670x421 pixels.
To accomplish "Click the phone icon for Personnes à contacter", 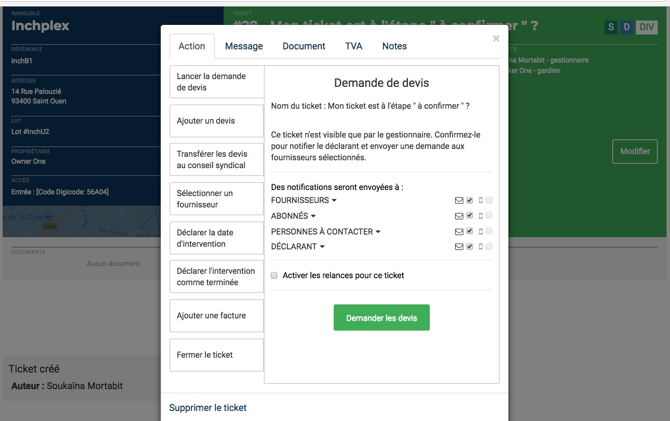I will pyautogui.click(x=480, y=232).
